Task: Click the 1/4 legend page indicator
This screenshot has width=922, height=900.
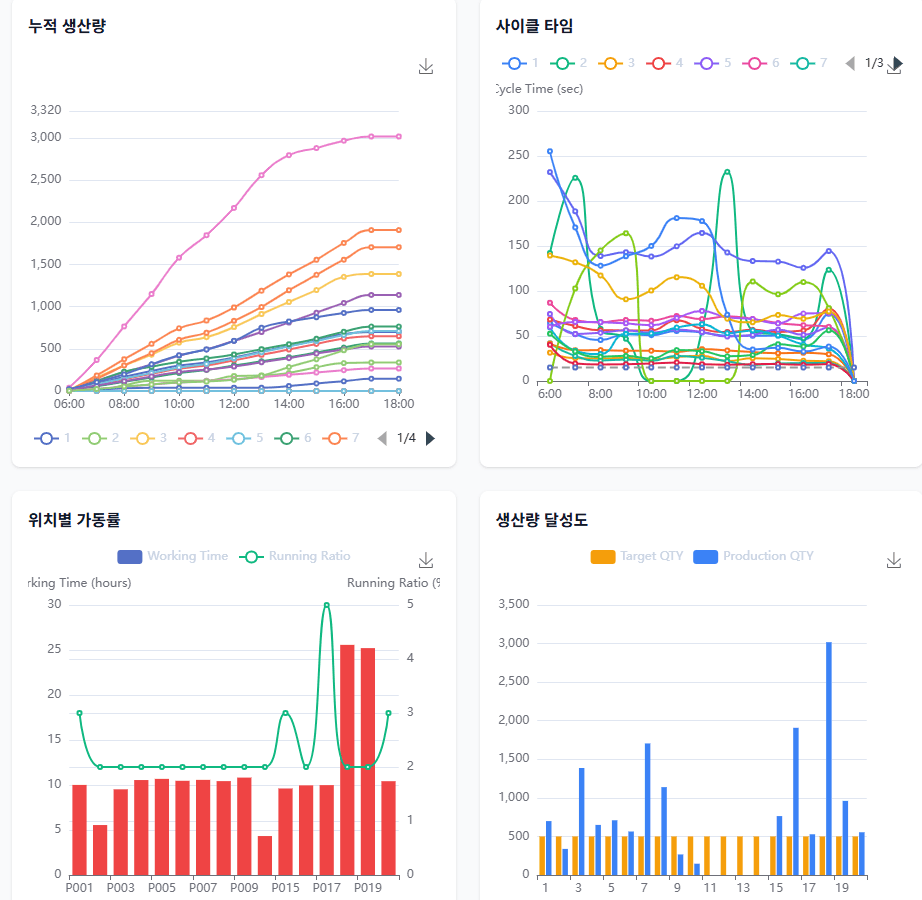Action: click(x=406, y=438)
